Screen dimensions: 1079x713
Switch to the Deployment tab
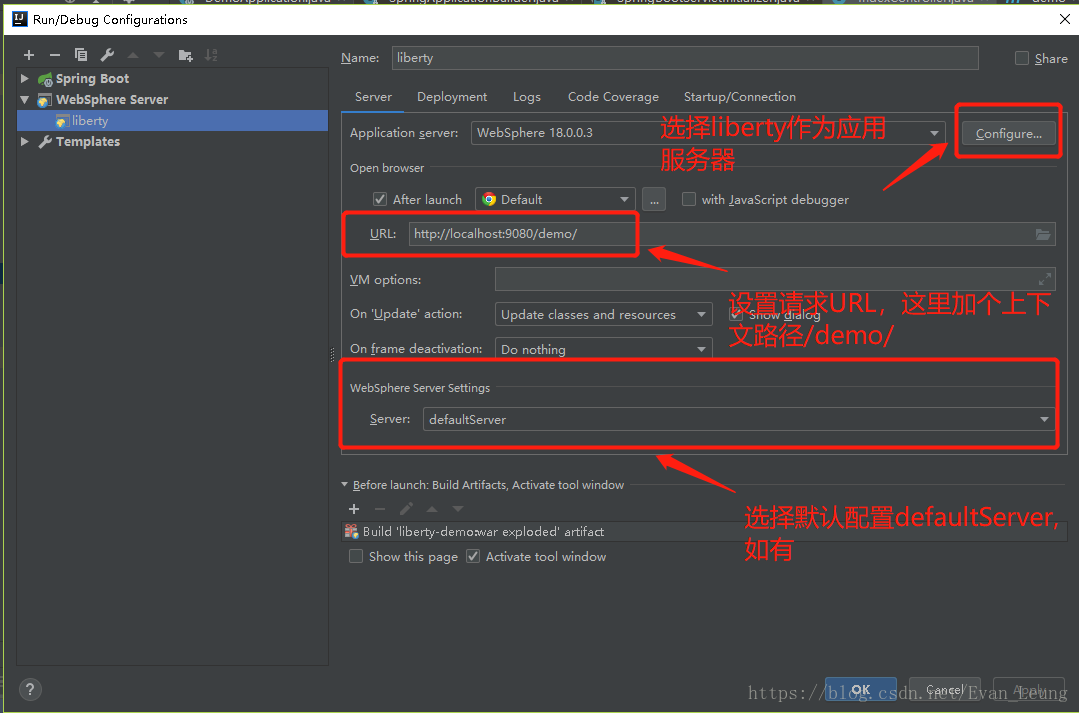click(x=451, y=97)
